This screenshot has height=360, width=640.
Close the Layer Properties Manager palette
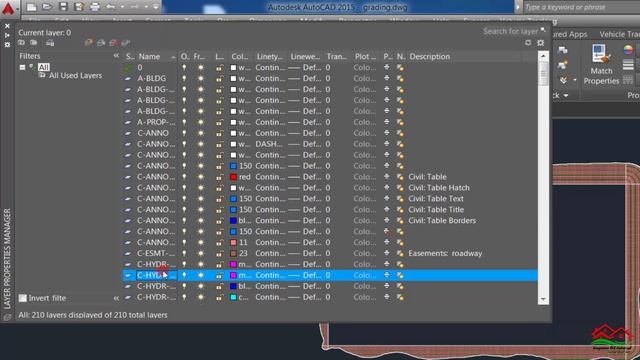(7, 26)
